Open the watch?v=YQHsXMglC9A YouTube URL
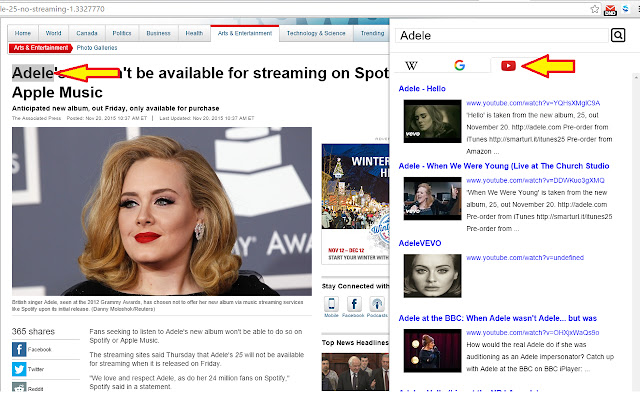 533,103
